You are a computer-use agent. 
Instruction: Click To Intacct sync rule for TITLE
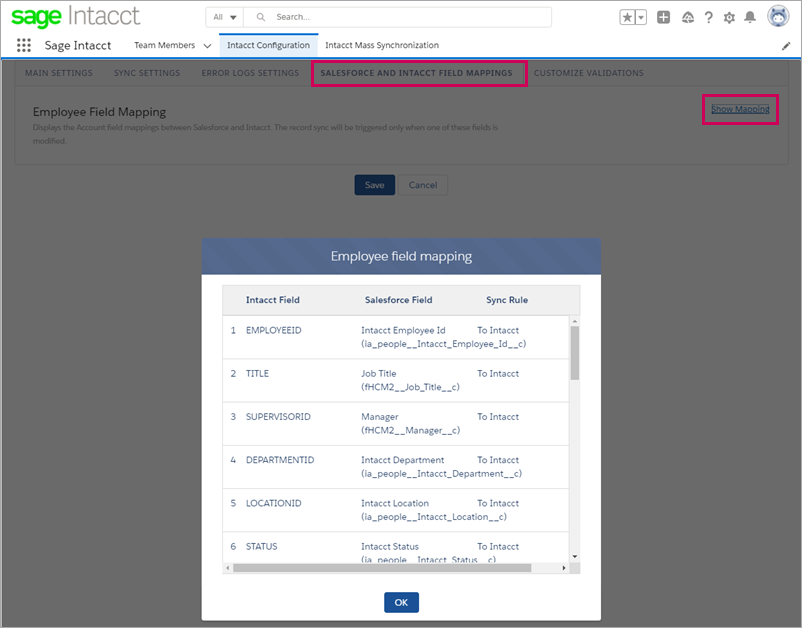(x=498, y=373)
